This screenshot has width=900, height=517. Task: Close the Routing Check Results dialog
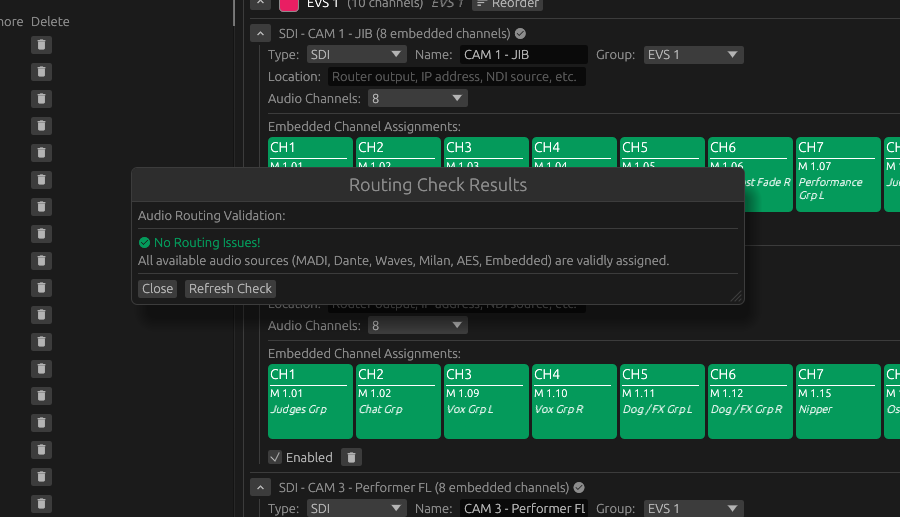click(x=157, y=289)
